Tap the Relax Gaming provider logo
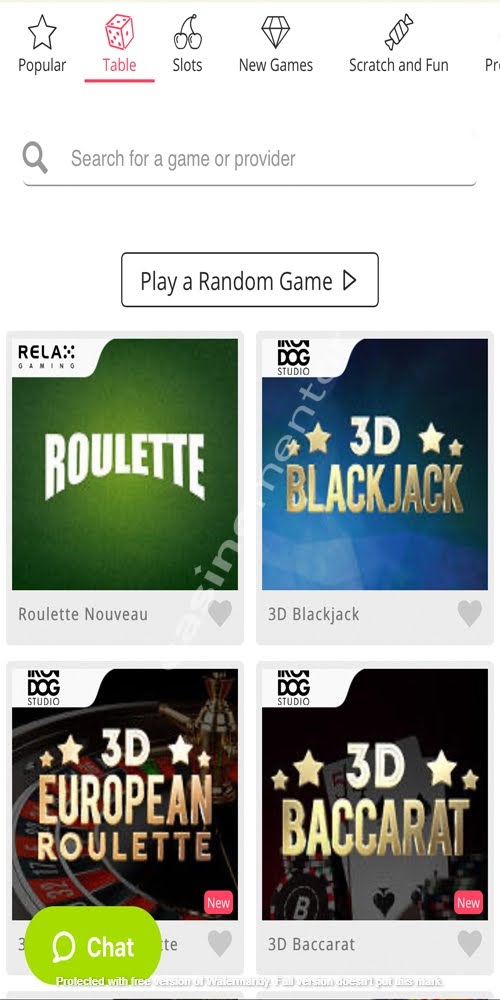Viewport: 500px width, 1000px height. [47, 356]
